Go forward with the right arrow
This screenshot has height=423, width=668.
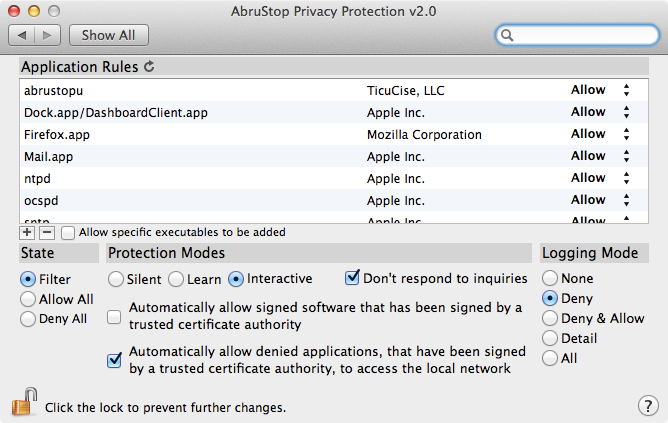[x=47, y=35]
